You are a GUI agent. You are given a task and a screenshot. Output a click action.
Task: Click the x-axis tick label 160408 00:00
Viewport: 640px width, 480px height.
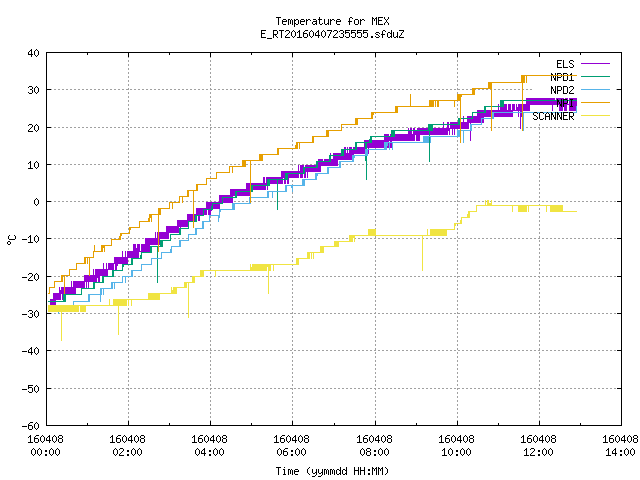(x=45, y=445)
